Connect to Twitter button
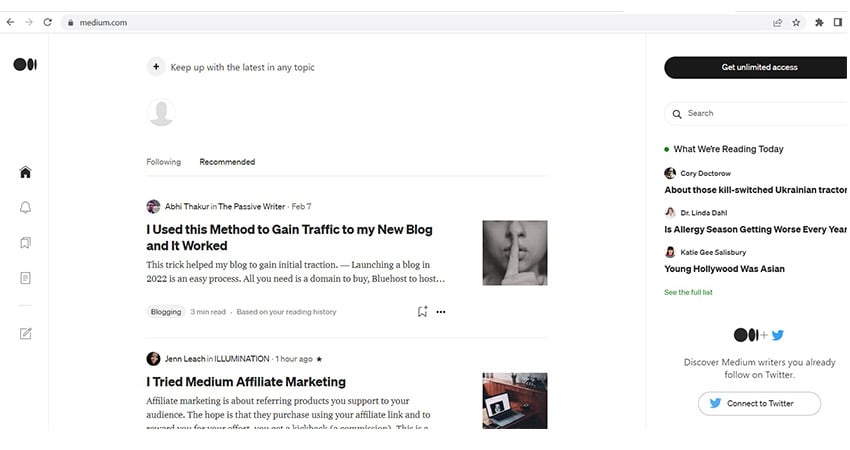850x450 pixels. tap(759, 403)
